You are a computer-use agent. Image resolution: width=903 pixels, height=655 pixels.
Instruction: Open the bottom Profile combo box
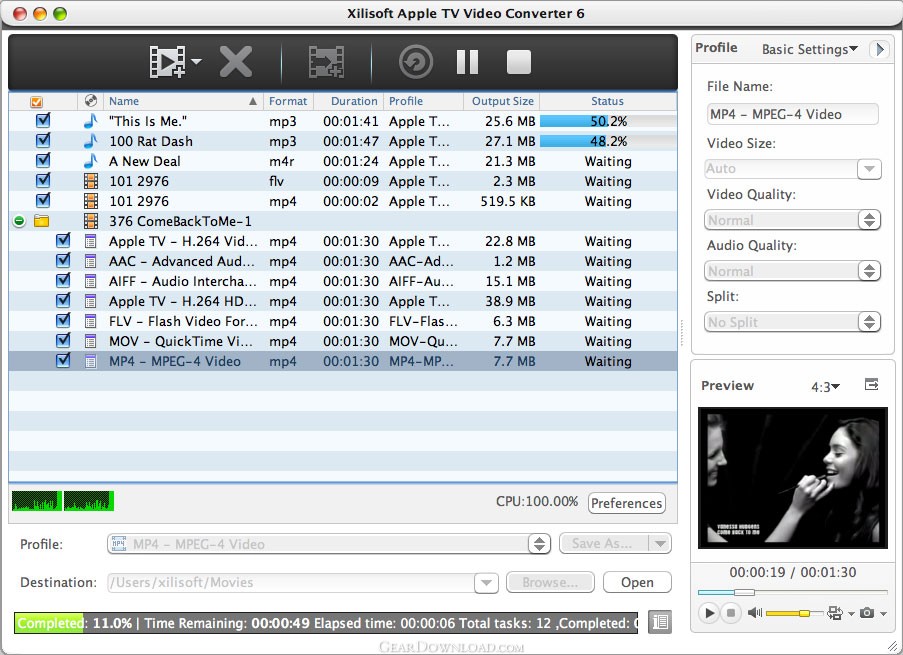[329, 544]
